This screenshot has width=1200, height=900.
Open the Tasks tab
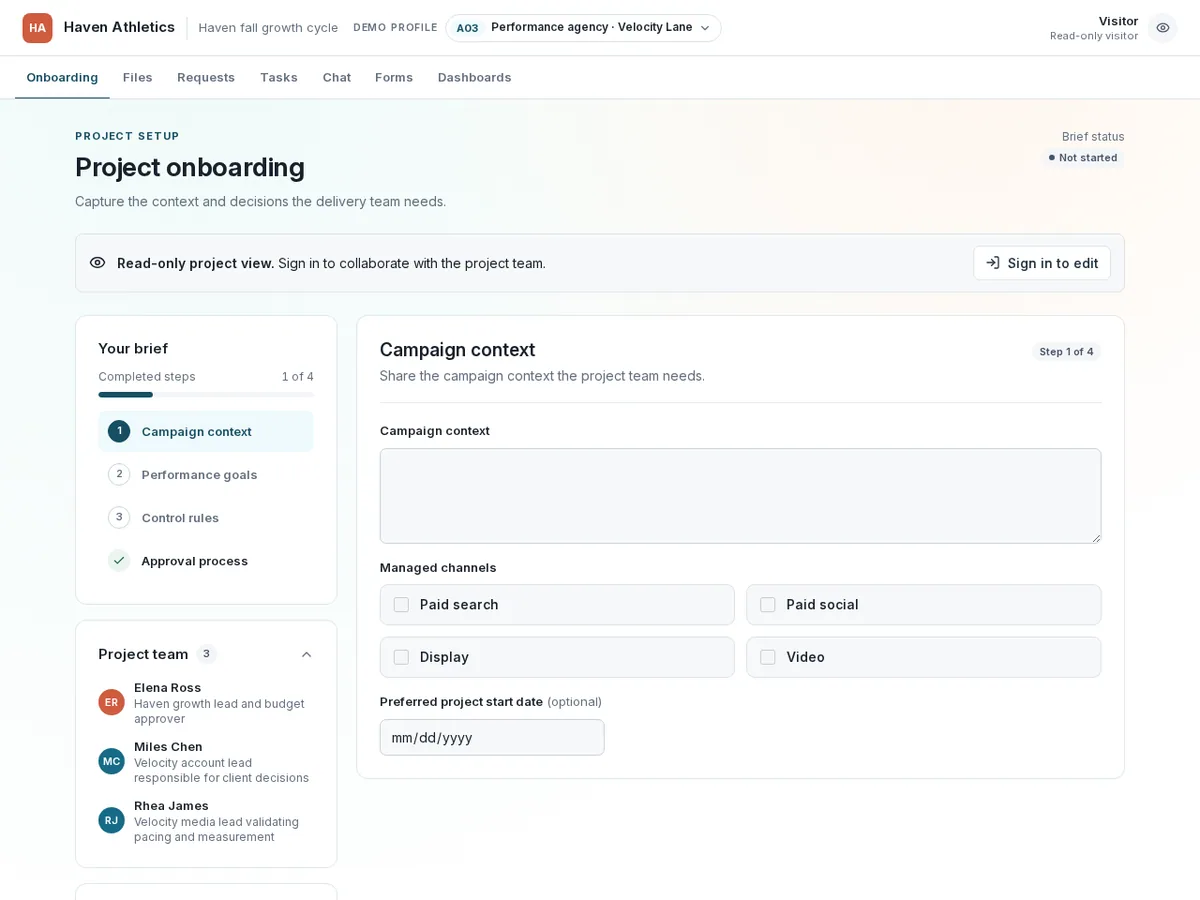[279, 77]
